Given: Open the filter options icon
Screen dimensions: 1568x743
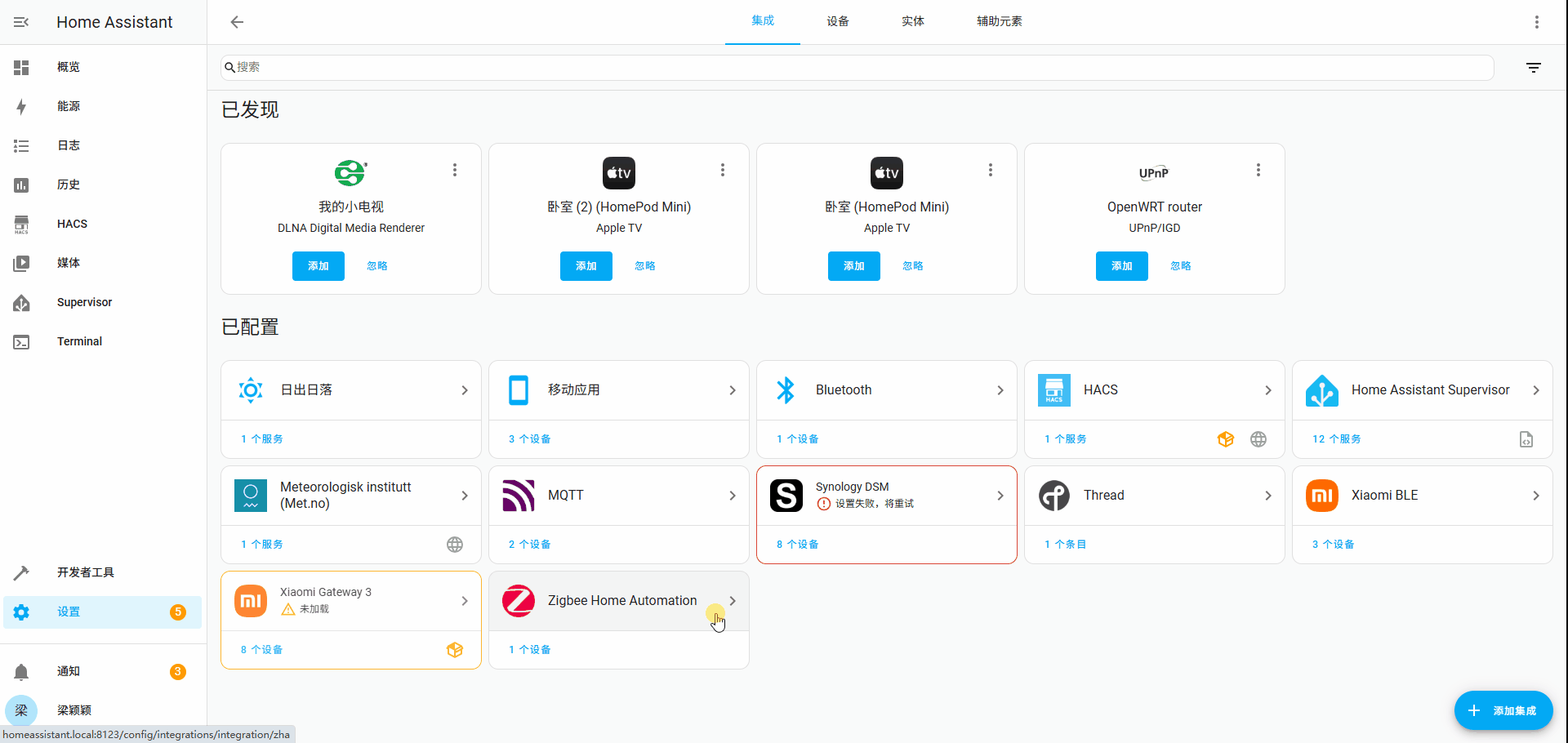Looking at the screenshot, I should [1534, 68].
